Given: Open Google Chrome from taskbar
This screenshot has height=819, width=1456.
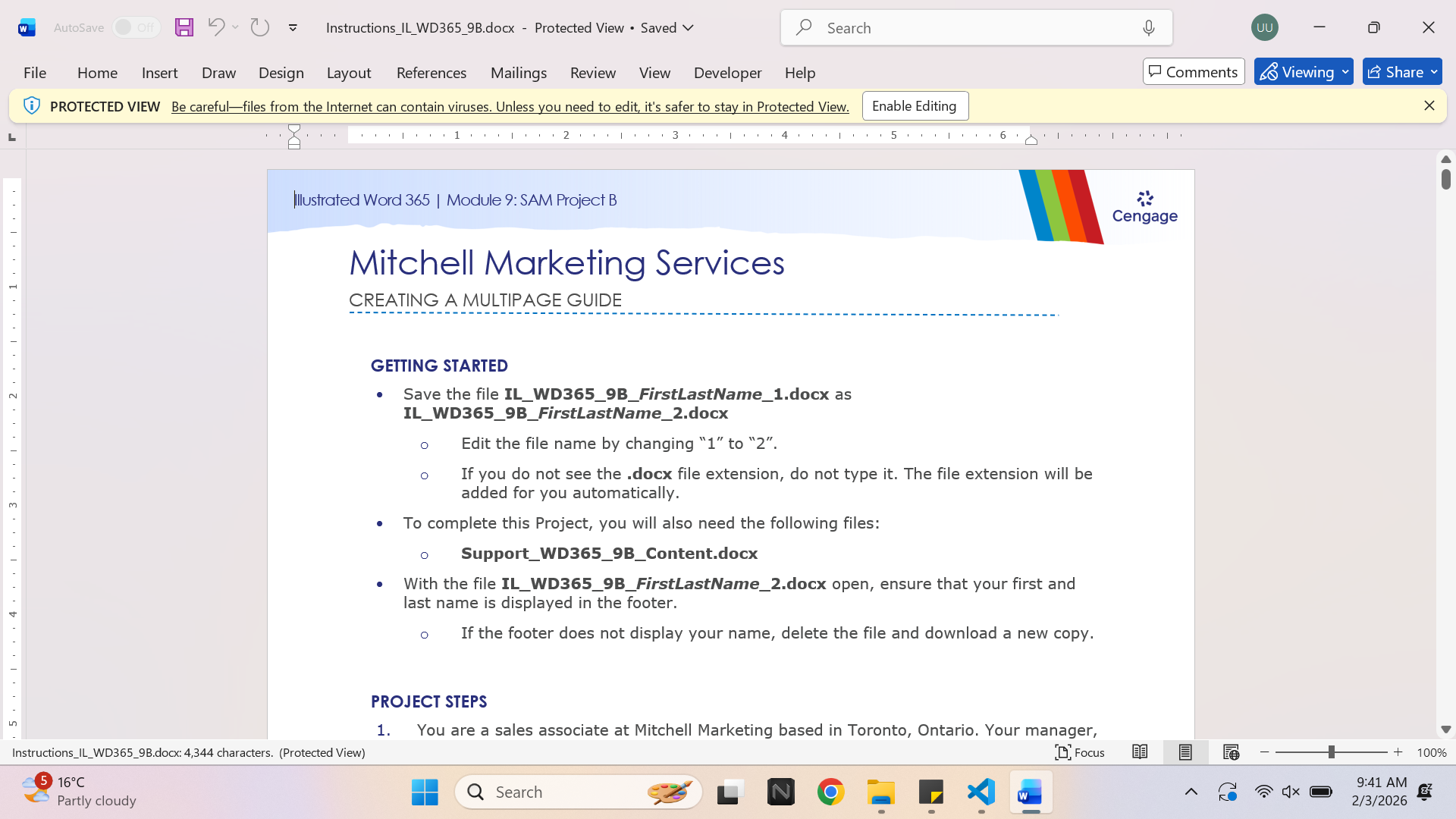Looking at the screenshot, I should coord(831,792).
